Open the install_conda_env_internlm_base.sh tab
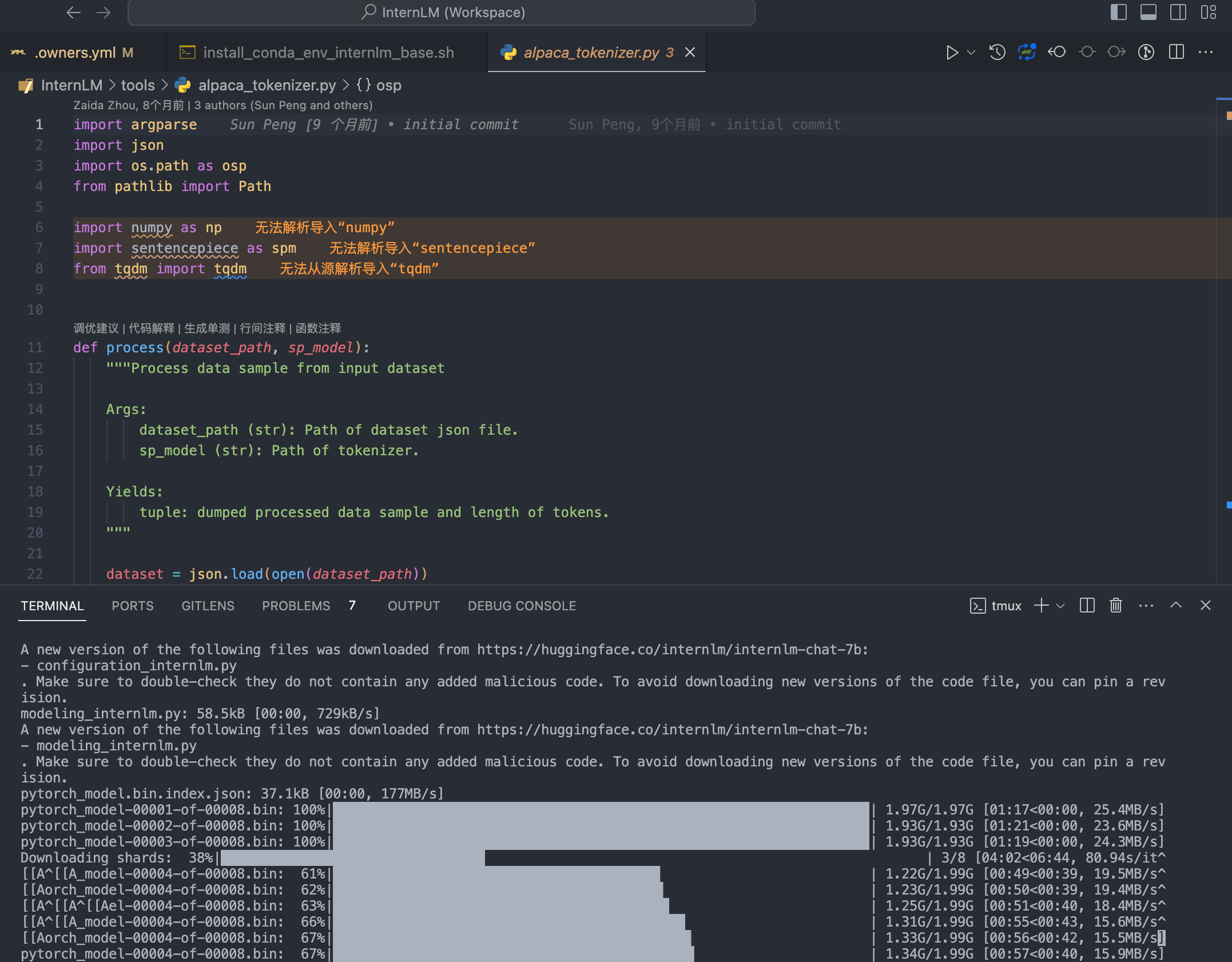The width and height of the screenshot is (1232, 962). click(x=328, y=53)
